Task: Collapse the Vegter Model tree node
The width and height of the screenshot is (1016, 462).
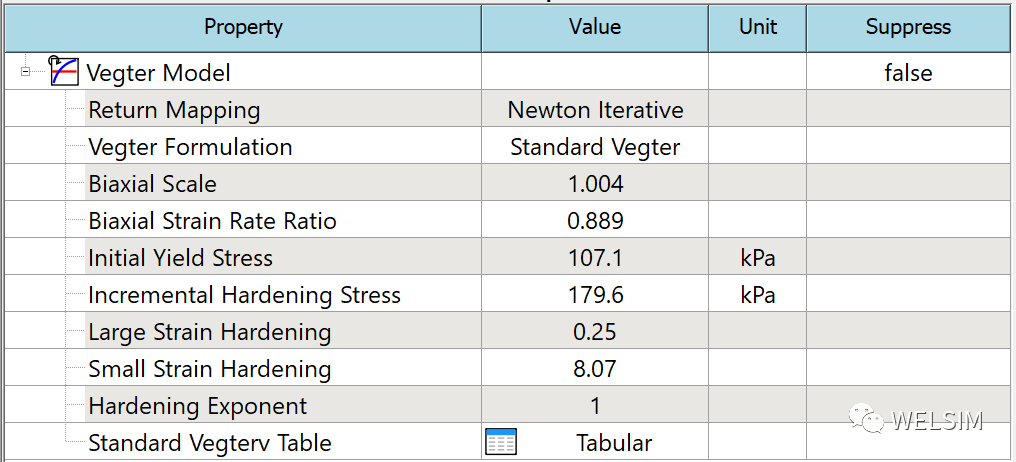Action: coord(26,72)
